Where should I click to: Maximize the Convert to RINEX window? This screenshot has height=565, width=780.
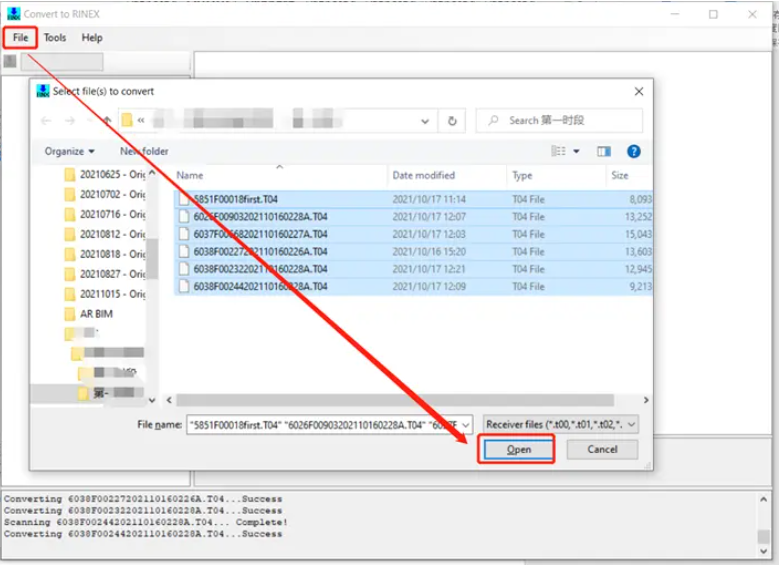713,14
